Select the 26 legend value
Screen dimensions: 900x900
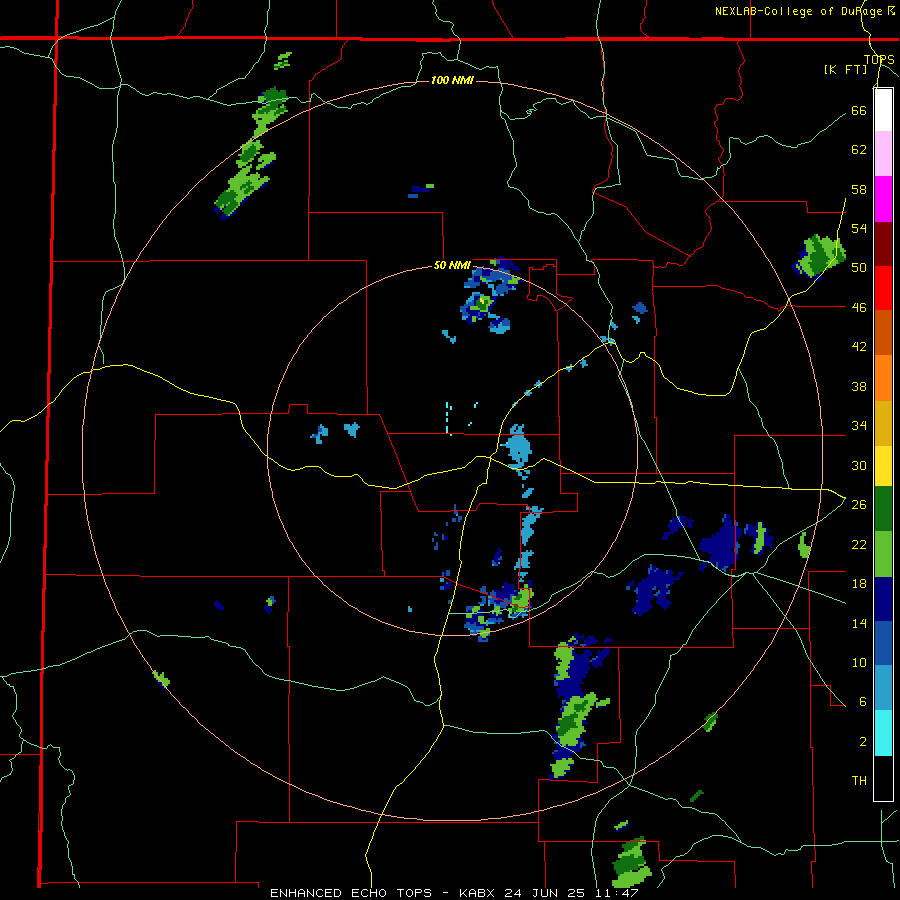click(x=859, y=505)
